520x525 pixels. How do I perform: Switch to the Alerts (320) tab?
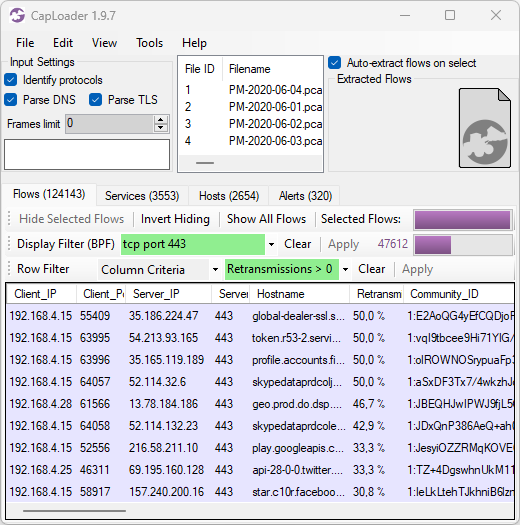(305, 196)
